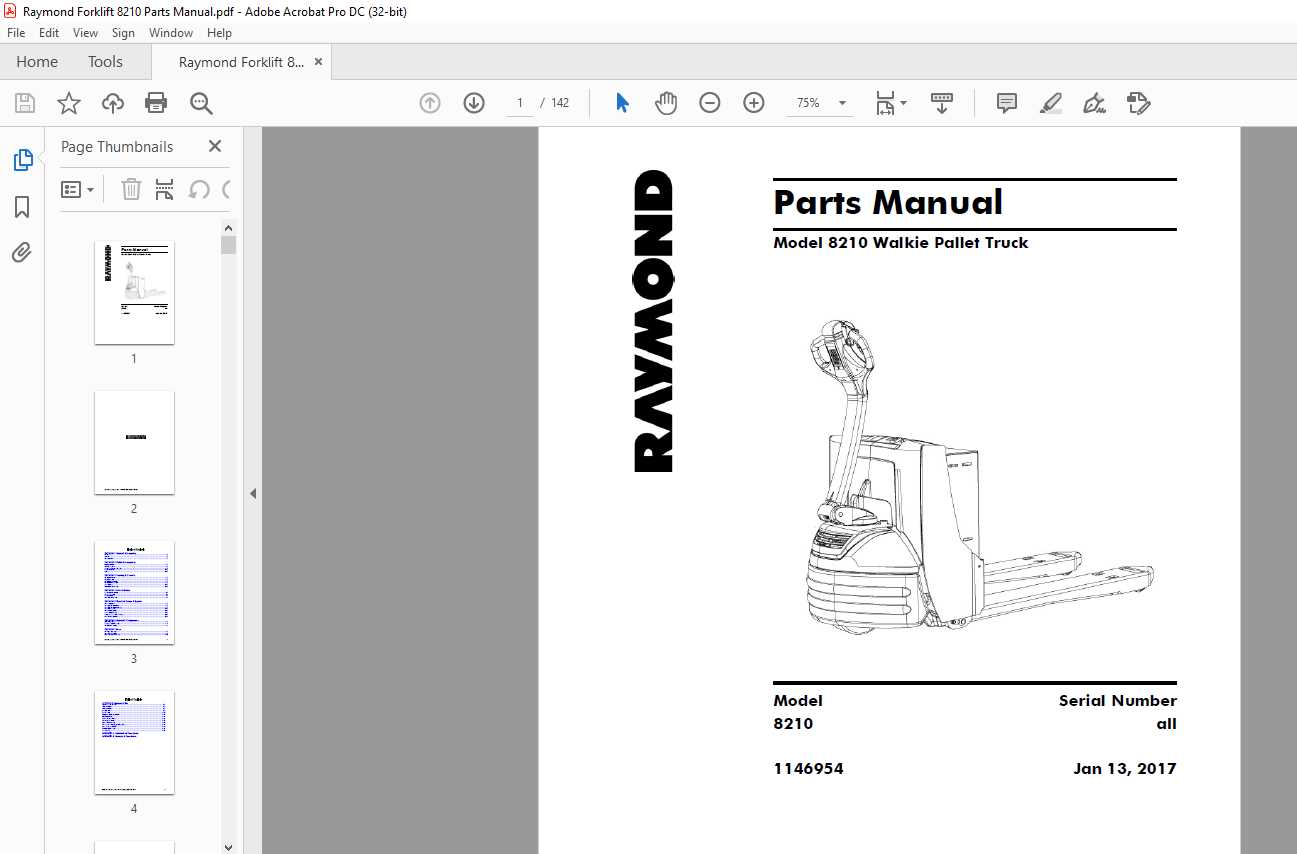Select page 1 thumbnail

point(134,292)
